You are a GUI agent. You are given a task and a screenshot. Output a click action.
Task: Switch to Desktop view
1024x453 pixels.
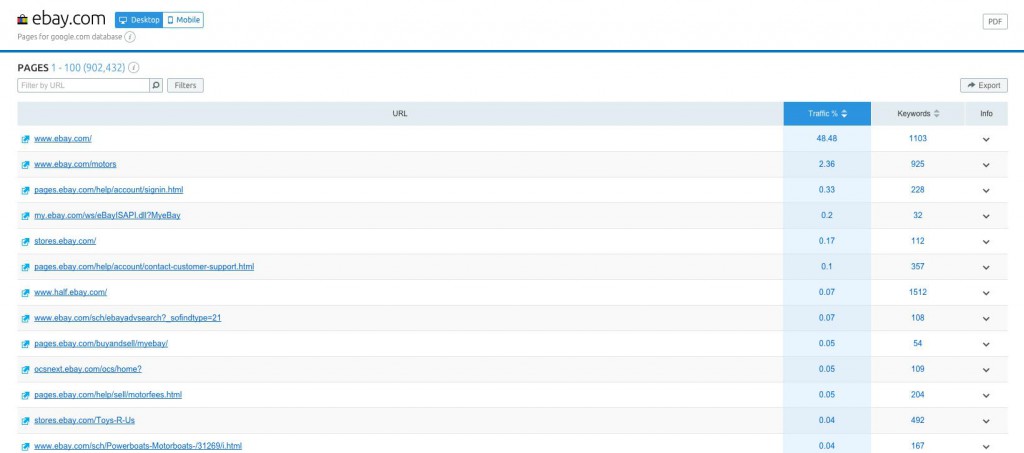pos(139,20)
